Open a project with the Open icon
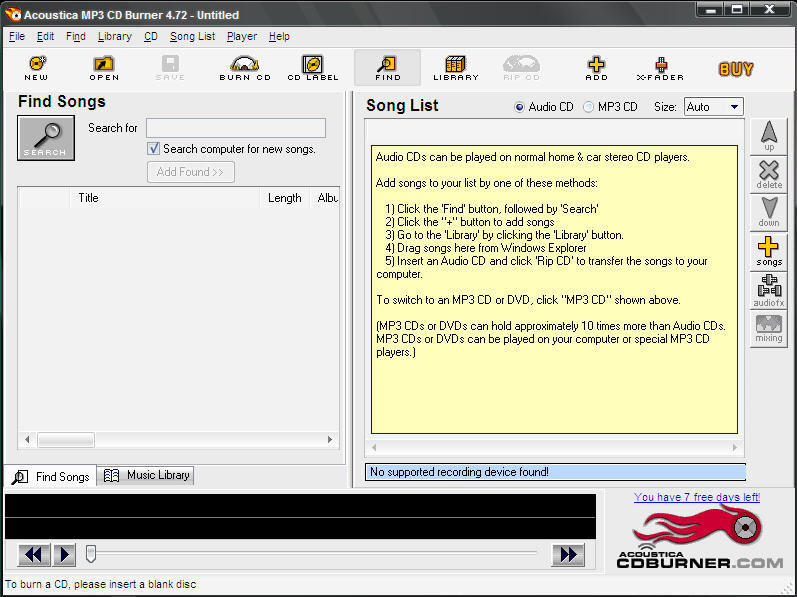This screenshot has height=597, width=797. [104, 68]
